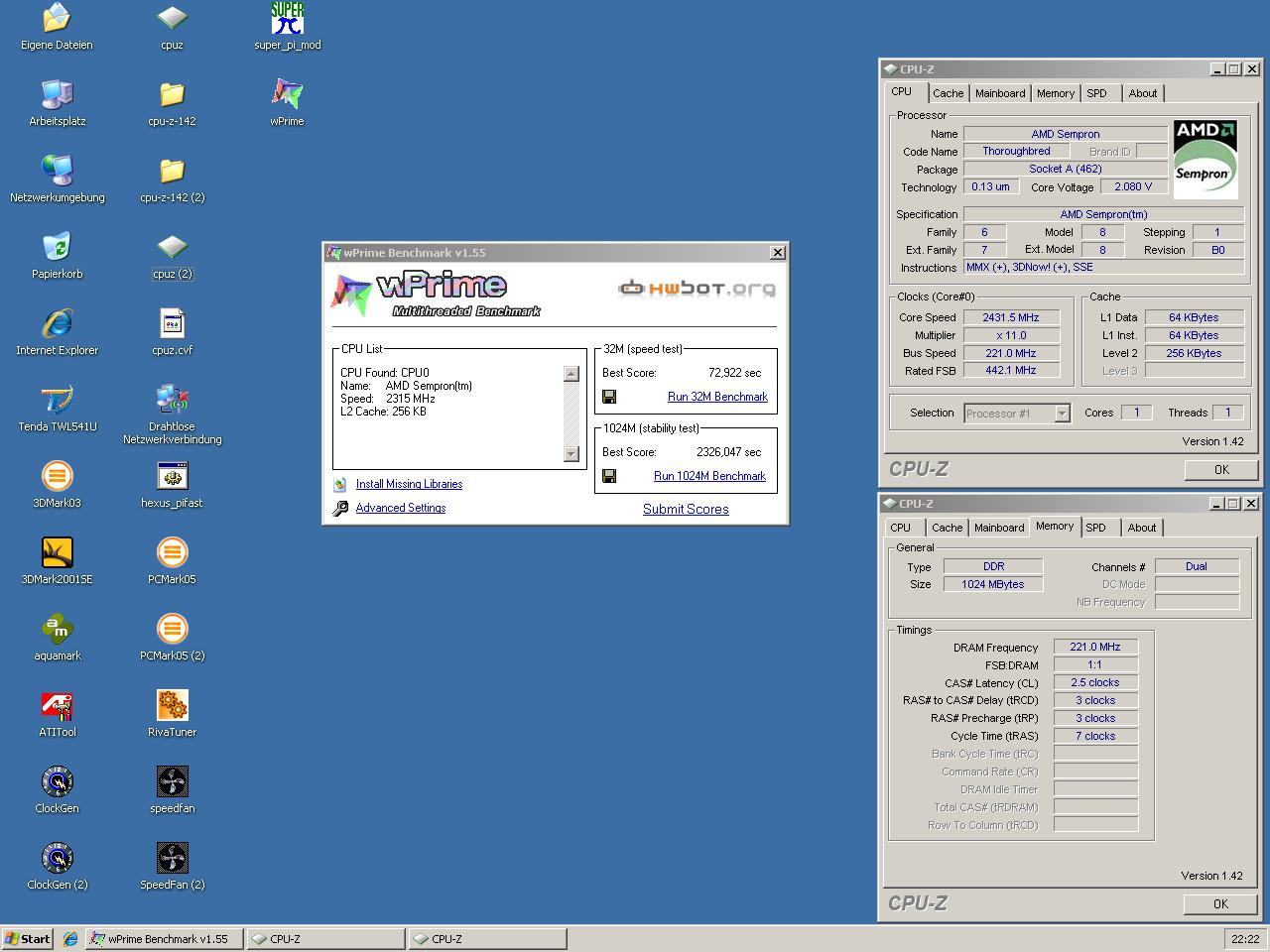Click the first CPU-Z taskbar button

click(x=325, y=938)
